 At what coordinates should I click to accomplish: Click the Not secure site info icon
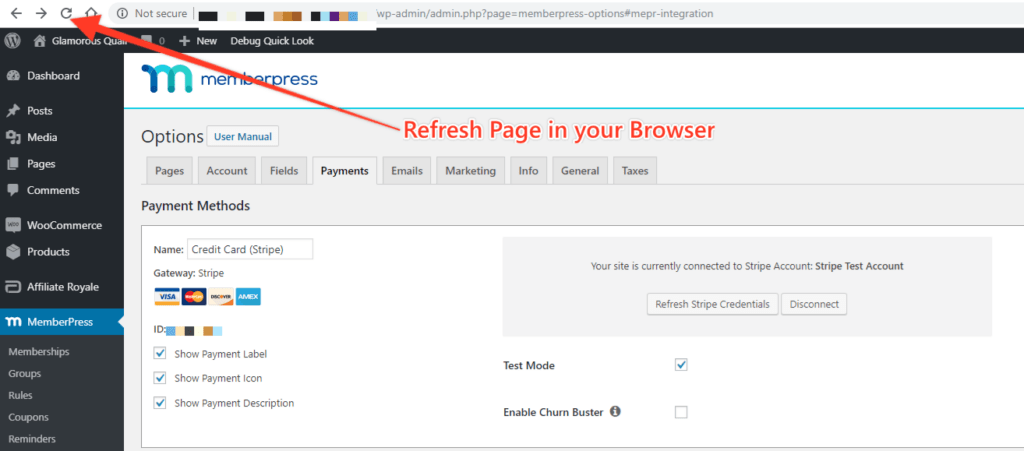(x=122, y=13)
